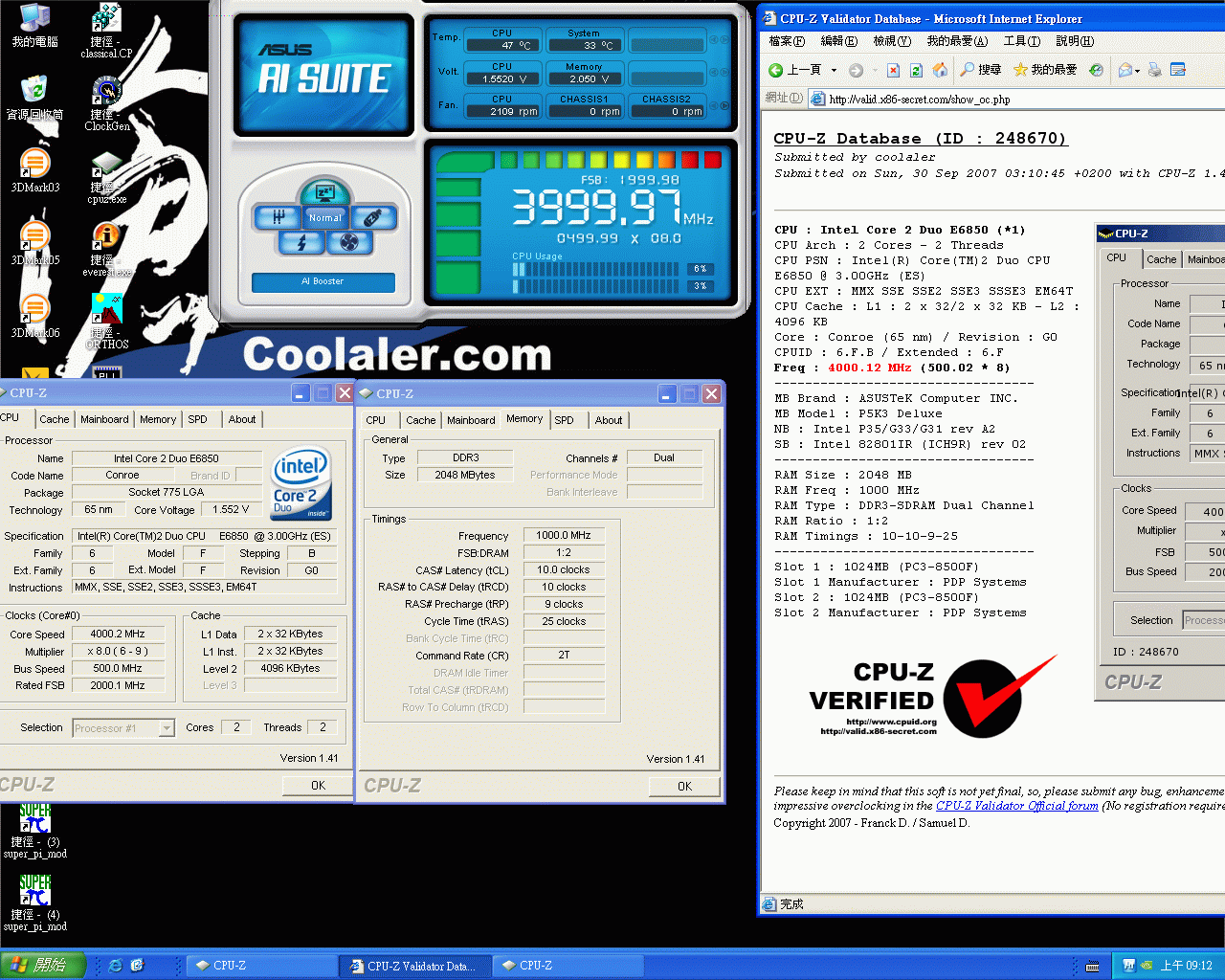Toggle AI Suite Normal mode button

pyautogui.click(x=324, y=218)
